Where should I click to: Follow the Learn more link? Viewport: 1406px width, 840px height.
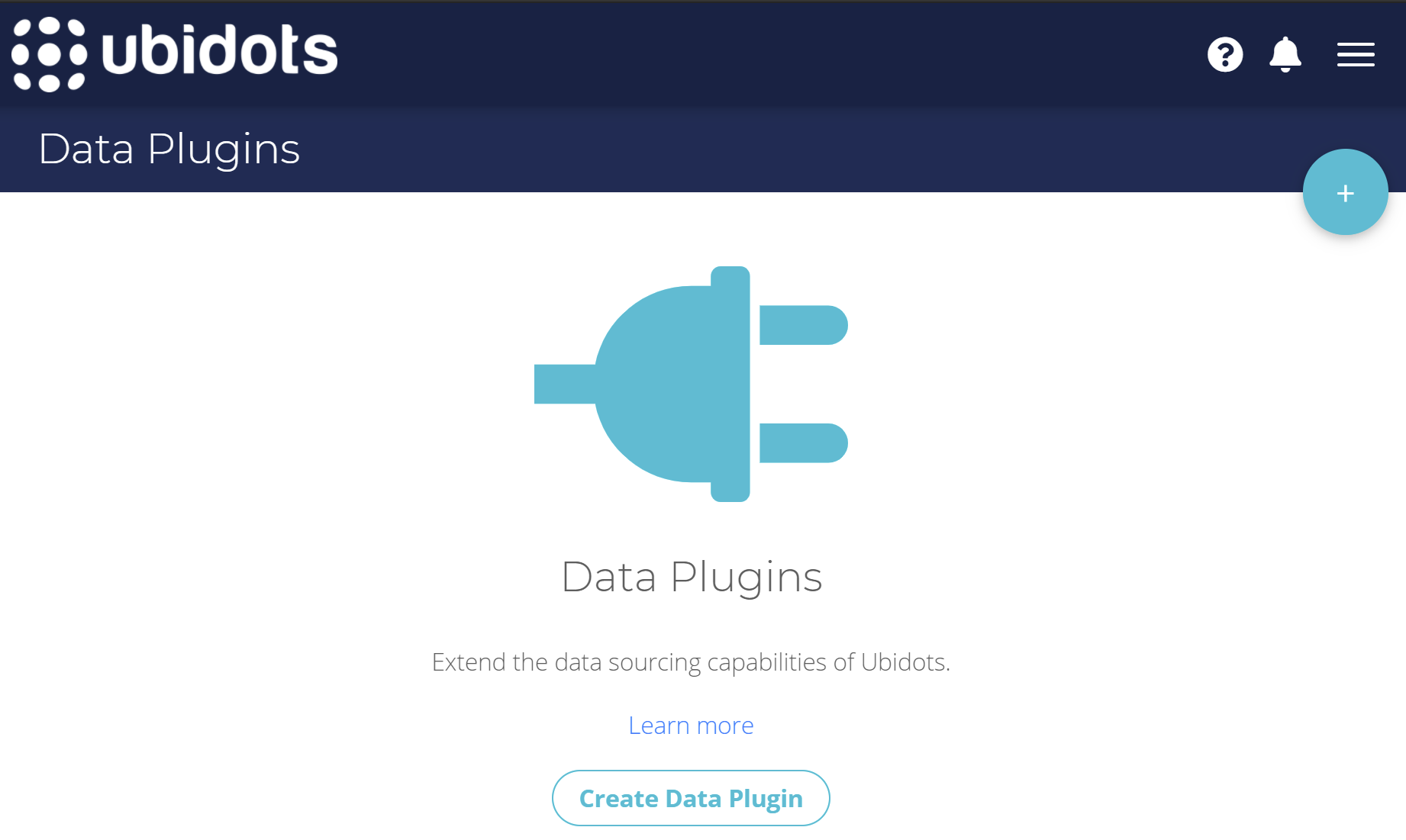click(x=691, y=725)
